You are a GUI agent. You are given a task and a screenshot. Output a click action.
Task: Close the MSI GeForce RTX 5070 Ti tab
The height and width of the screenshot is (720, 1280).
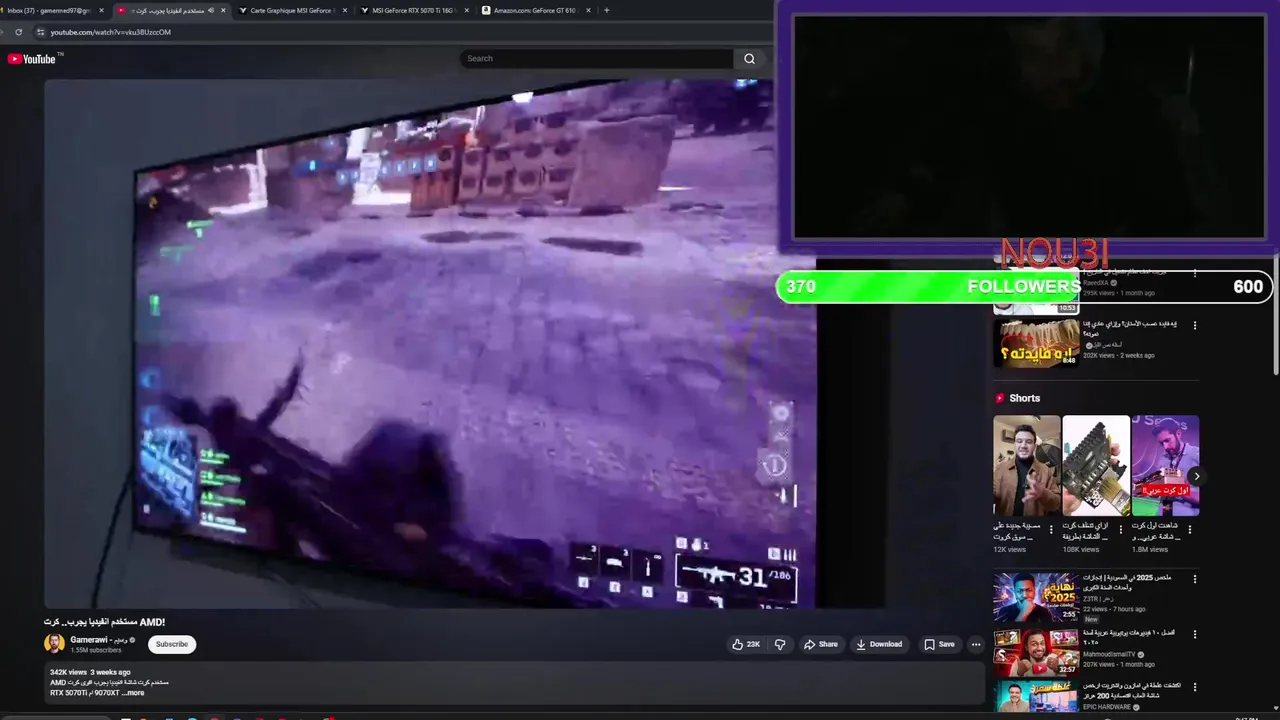[x=467, y=10]
